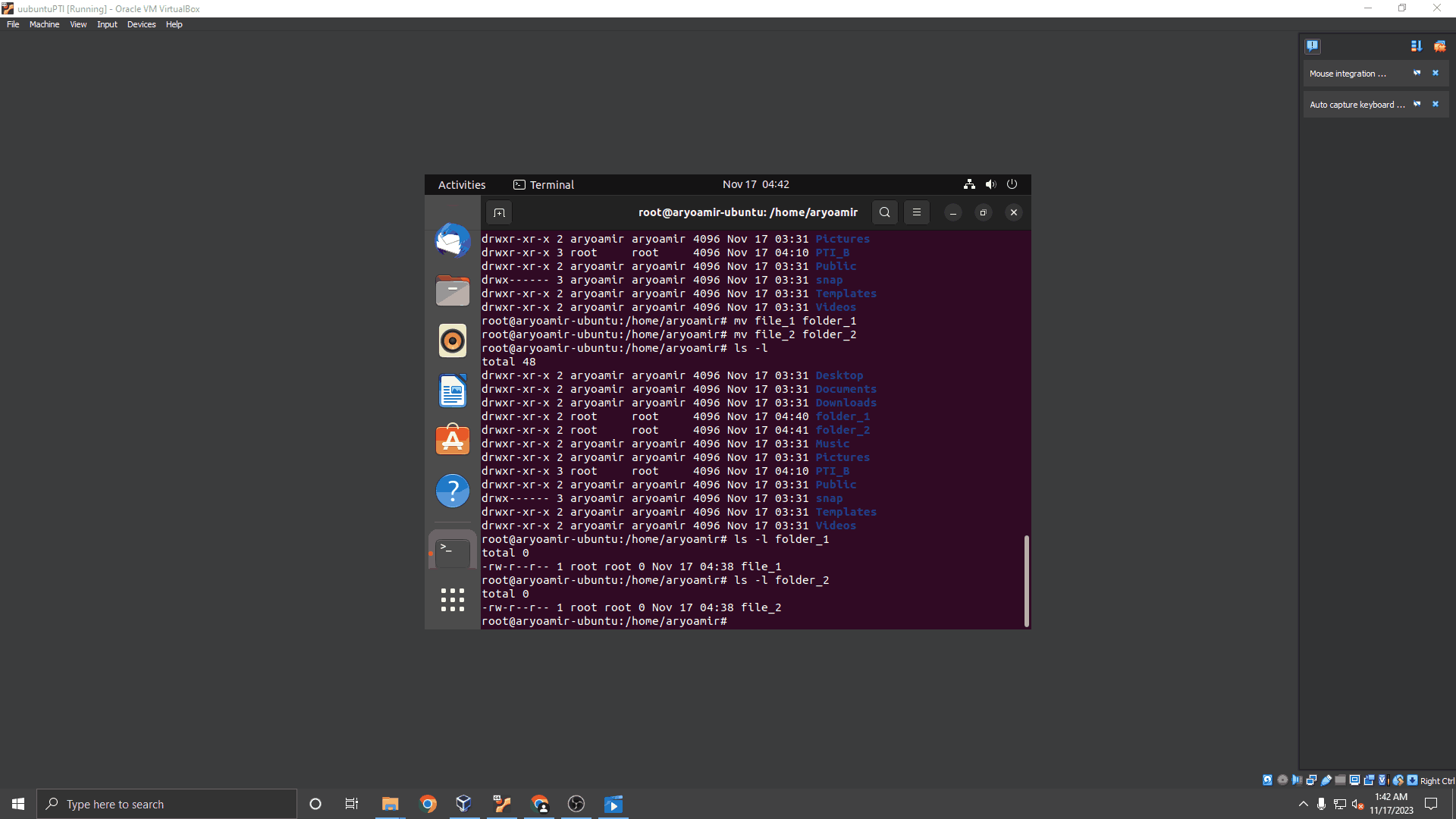This screenshot has height=819, width=1456.
Task: Delete all finished notifications icon
Action: click(x=1439, y=46)
